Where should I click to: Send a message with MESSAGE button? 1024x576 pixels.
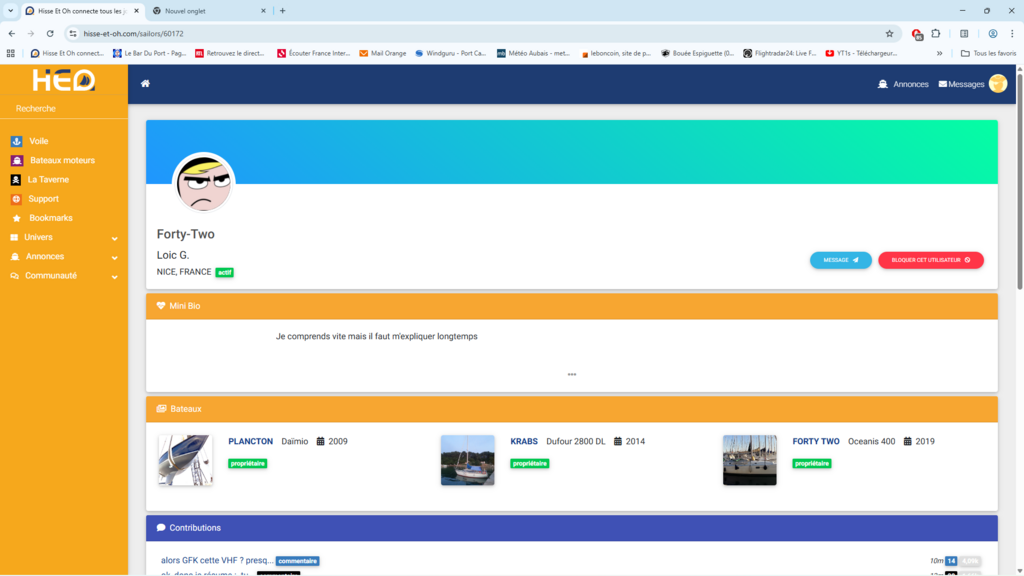click(840, 260)
